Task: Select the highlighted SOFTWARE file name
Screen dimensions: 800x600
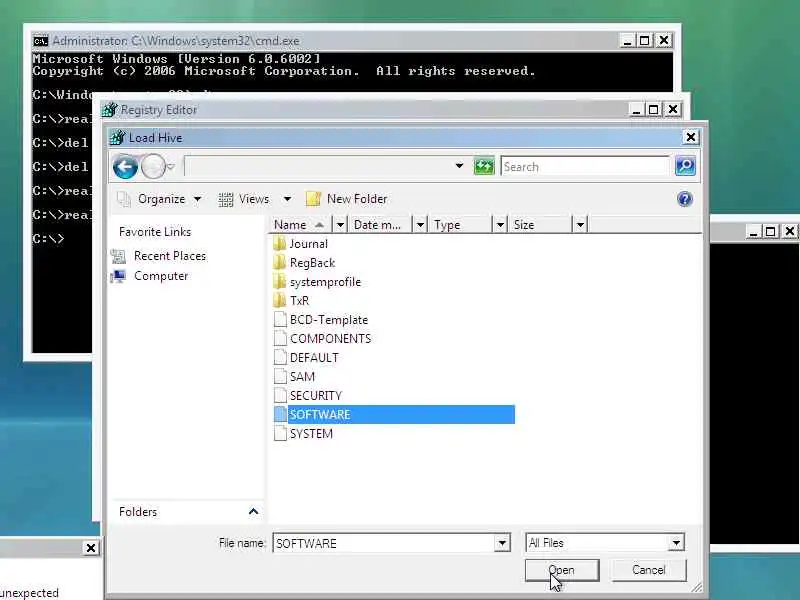Action: coord(320,414)
